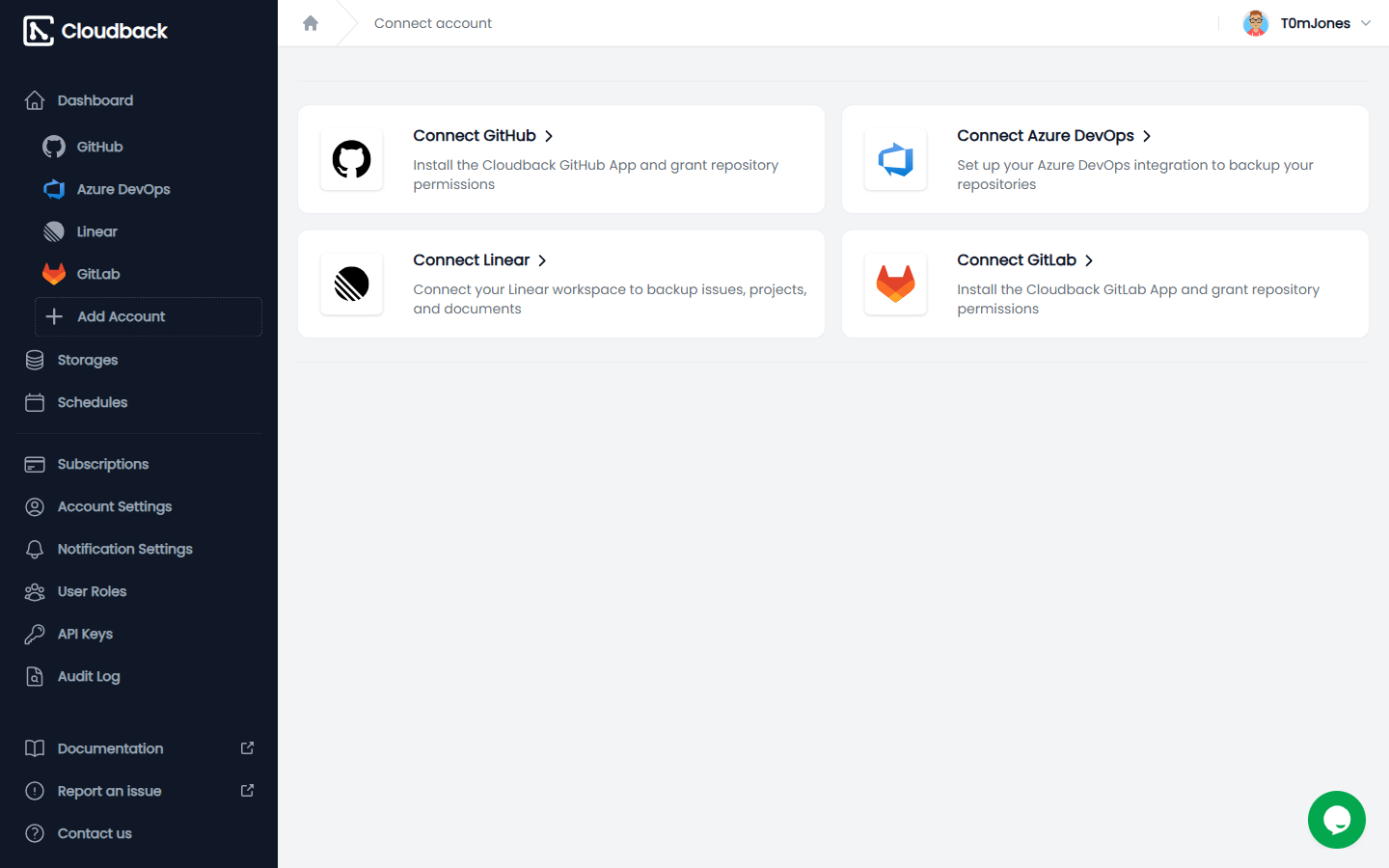Open GitHub account in the sidebar

pos(149,147)
